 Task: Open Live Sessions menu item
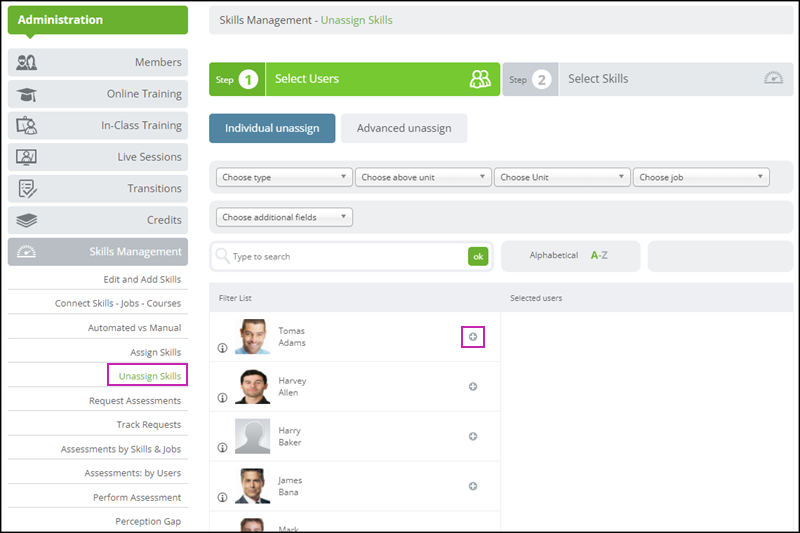pos(98,157)
